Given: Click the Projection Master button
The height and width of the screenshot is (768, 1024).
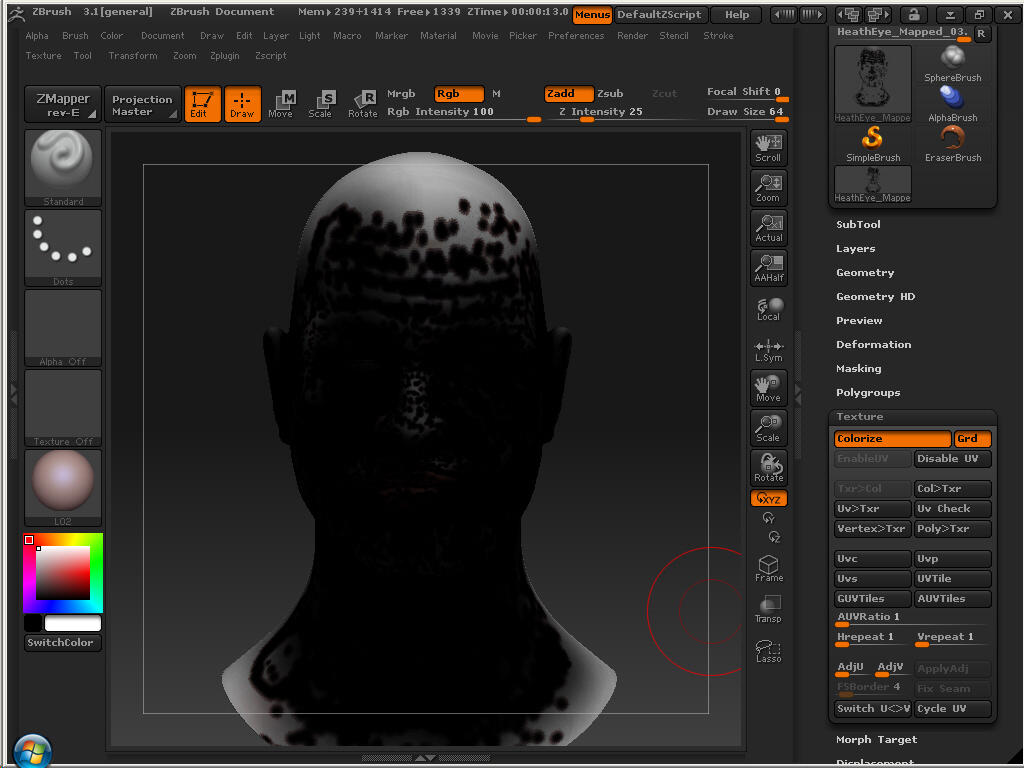Looking at the screenshot, I should 142,105.
